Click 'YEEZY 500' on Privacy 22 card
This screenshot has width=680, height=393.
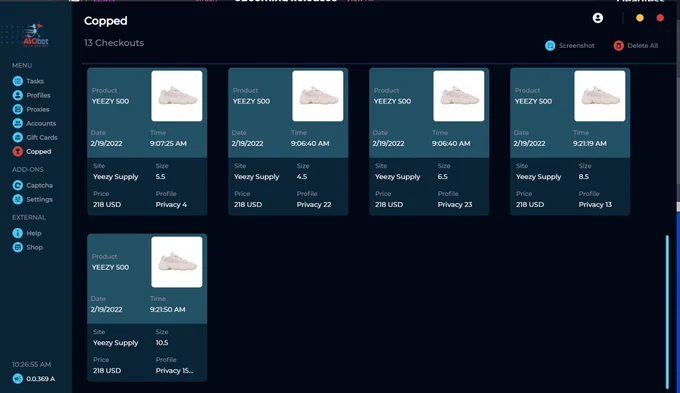[x=251, y=102]
